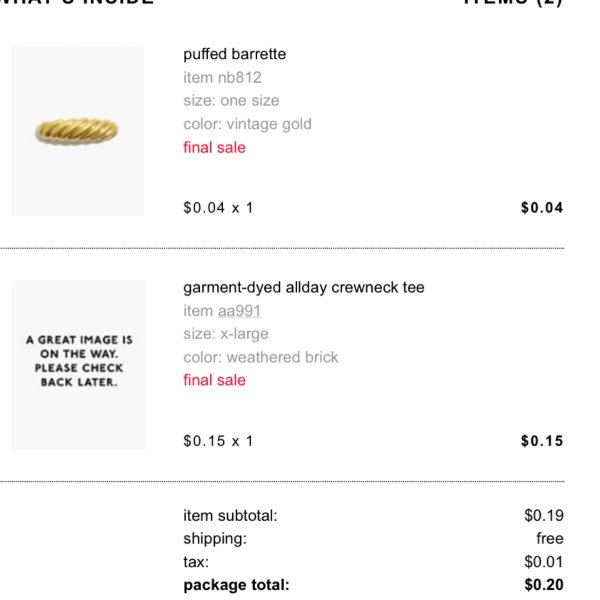
Task: Click the size: one size line
Action: (231, 101)
